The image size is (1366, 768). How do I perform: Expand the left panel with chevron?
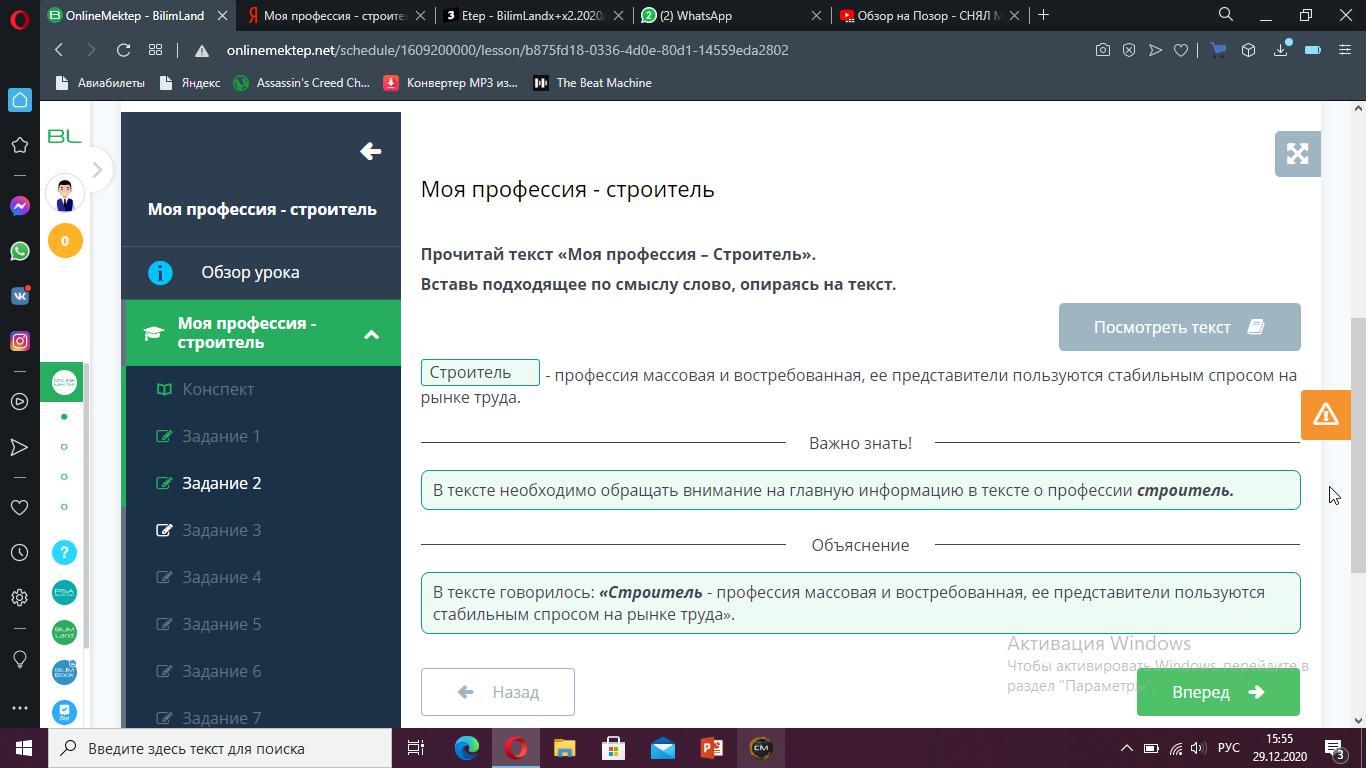97,169
